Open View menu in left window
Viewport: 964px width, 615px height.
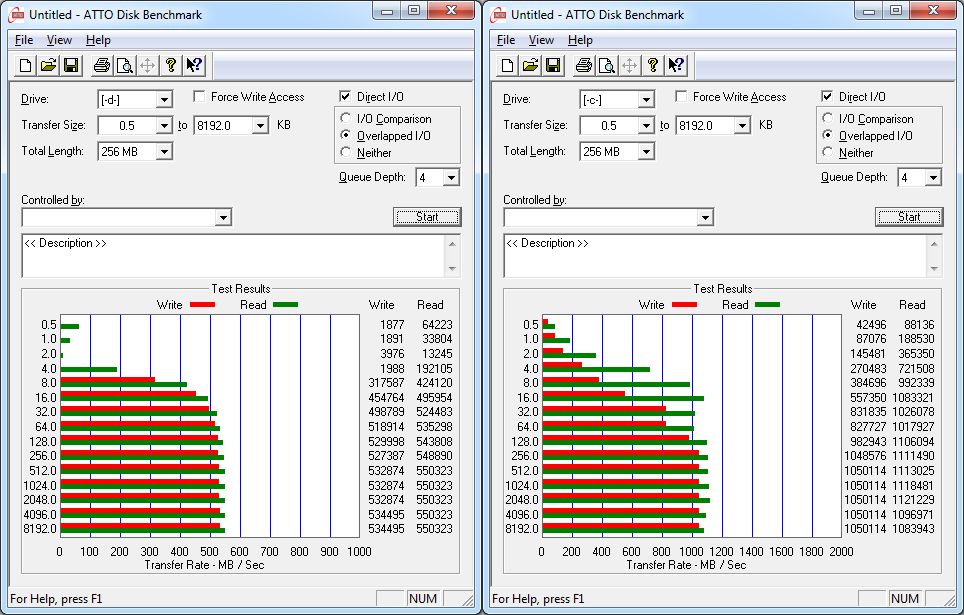pos(59,40)
